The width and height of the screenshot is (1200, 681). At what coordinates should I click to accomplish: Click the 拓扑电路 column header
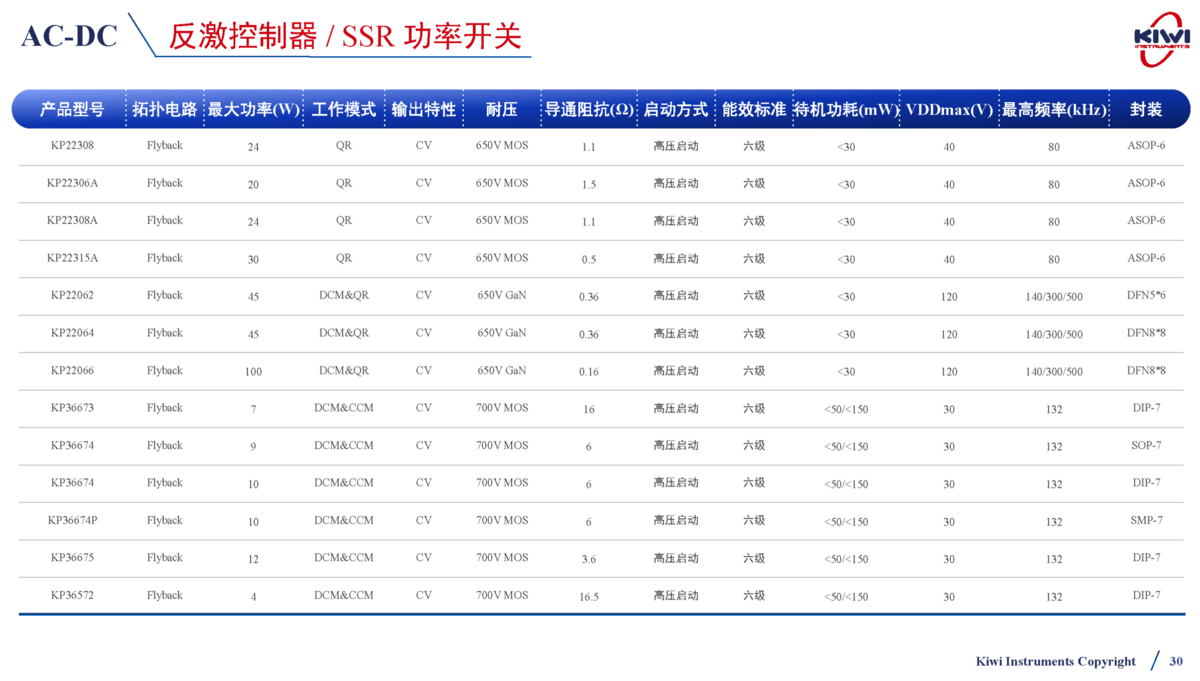(164, 109)
